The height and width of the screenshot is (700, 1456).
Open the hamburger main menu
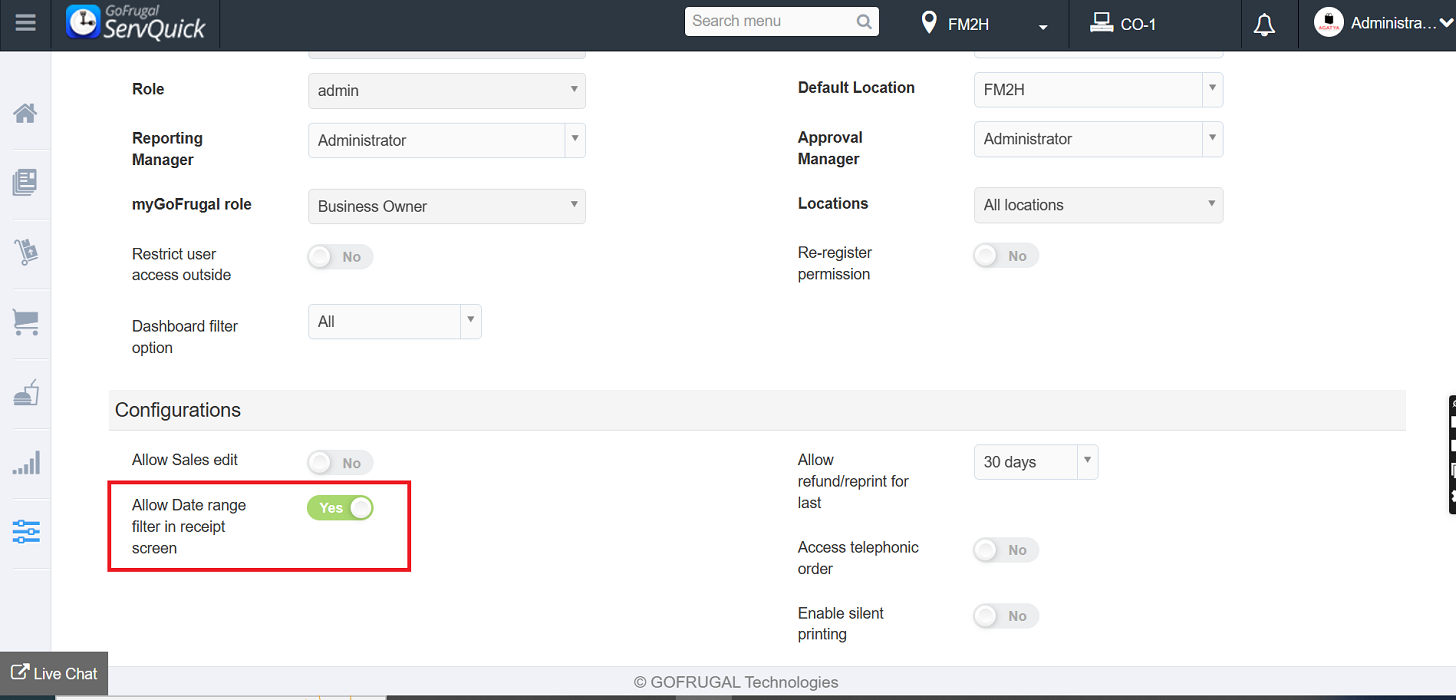point(26,23)
